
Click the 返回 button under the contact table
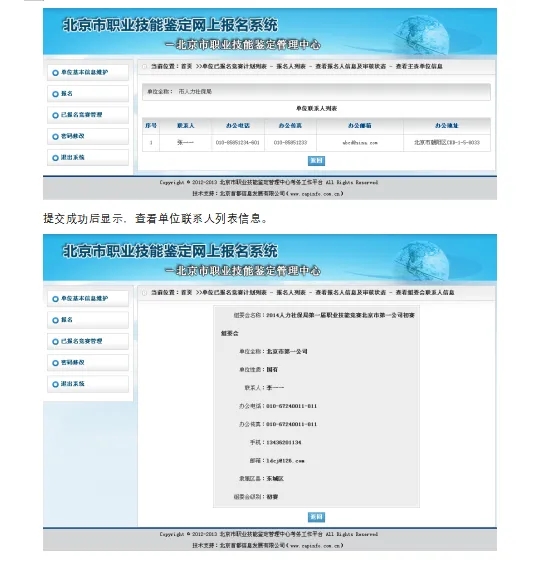point(316,161)
